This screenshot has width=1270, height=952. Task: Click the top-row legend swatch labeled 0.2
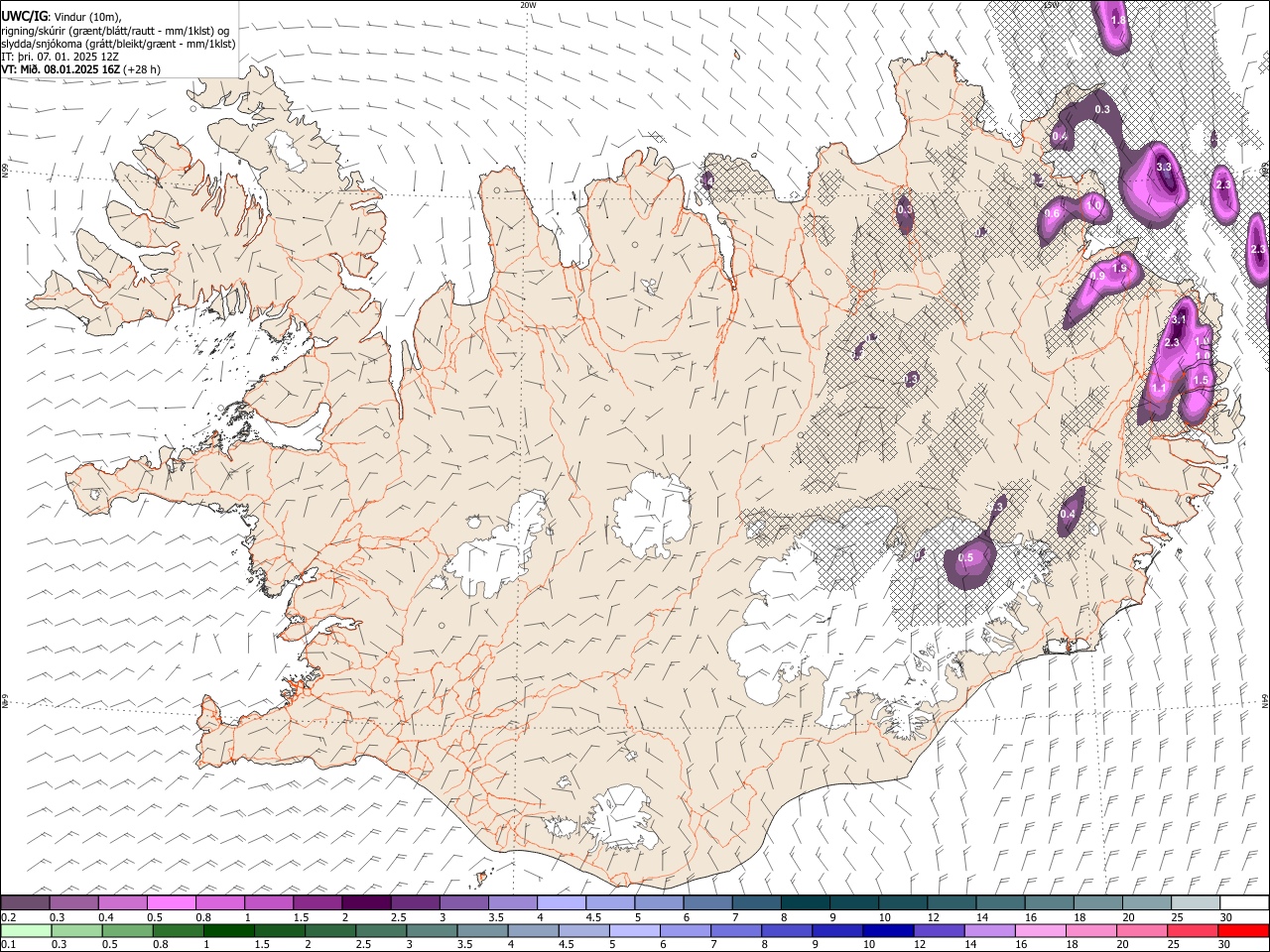tap(25, 903)
